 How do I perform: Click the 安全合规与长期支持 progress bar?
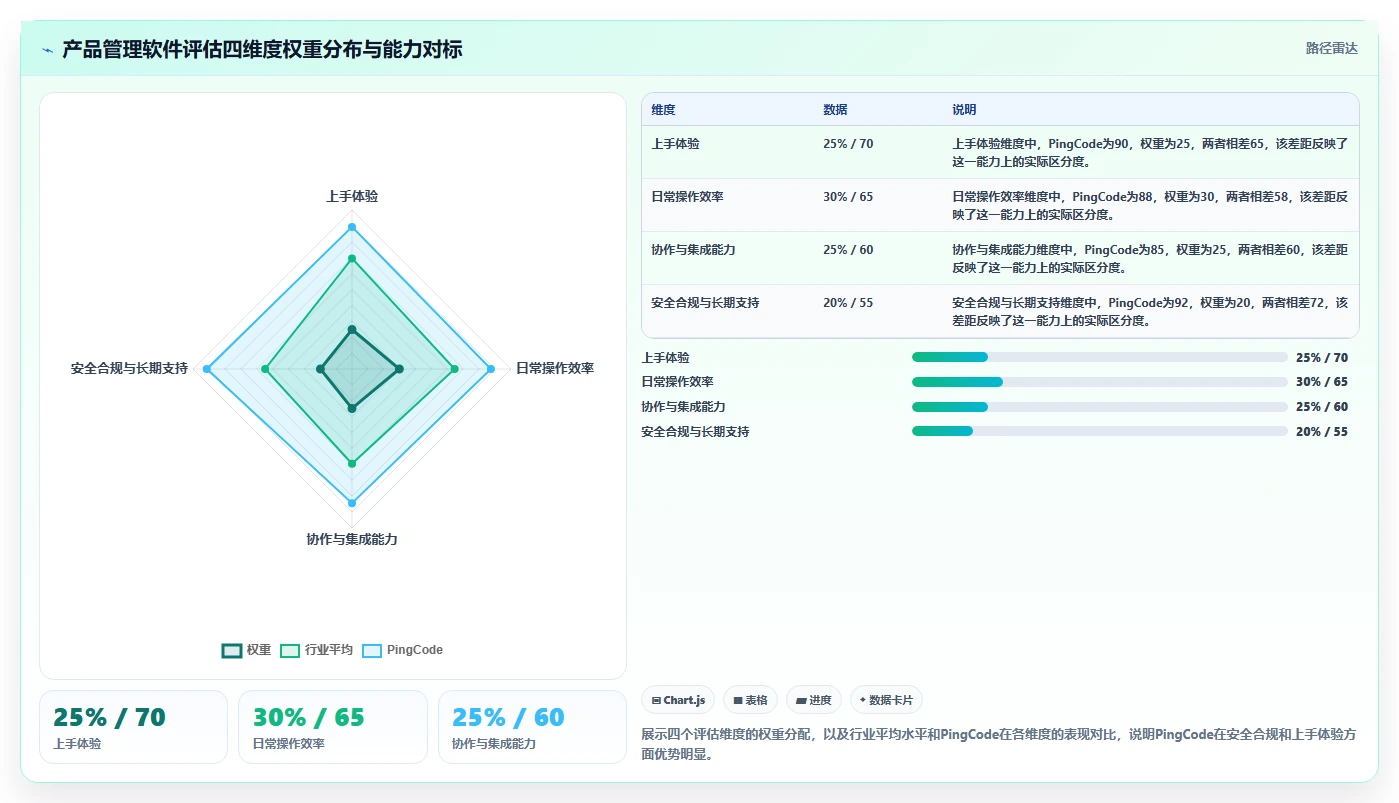1100,431
